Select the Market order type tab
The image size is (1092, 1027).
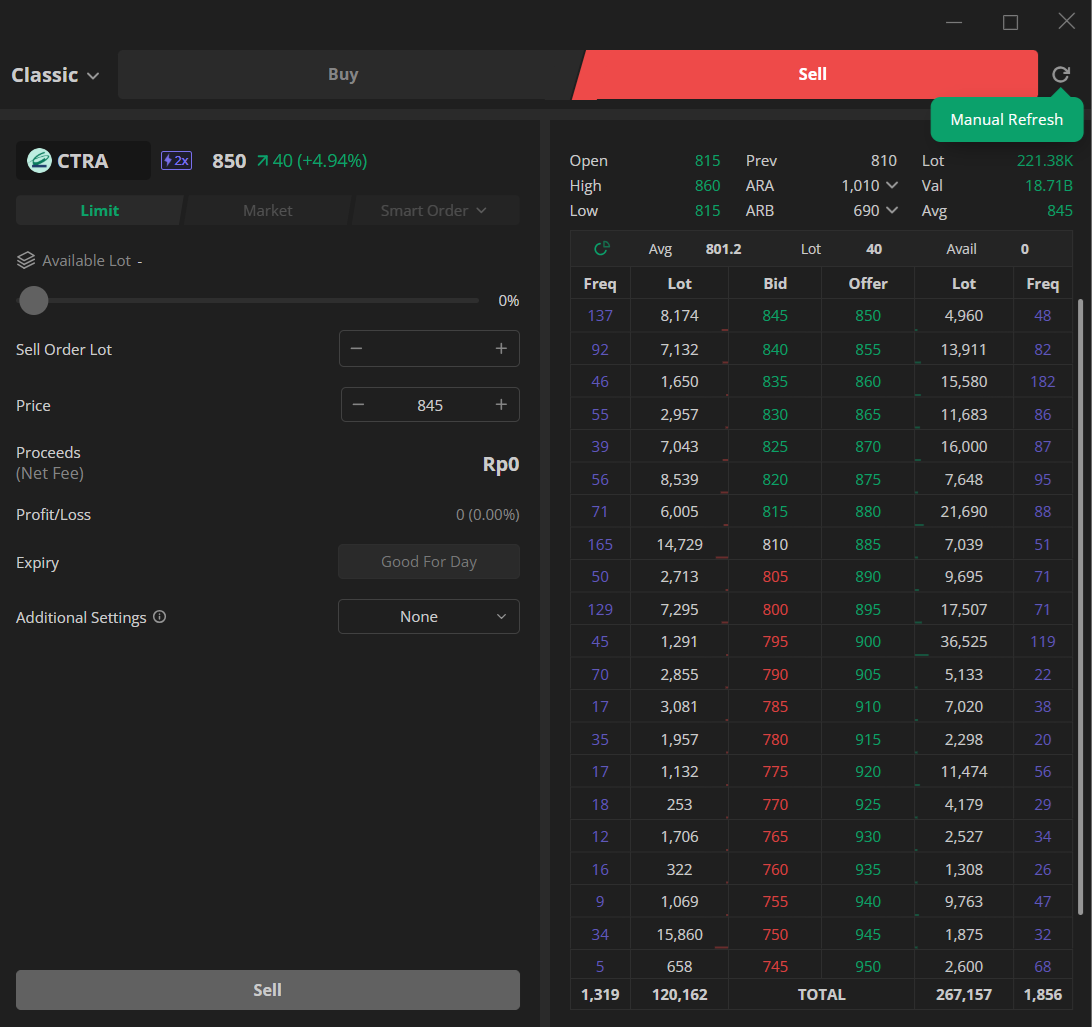point(267,211)
